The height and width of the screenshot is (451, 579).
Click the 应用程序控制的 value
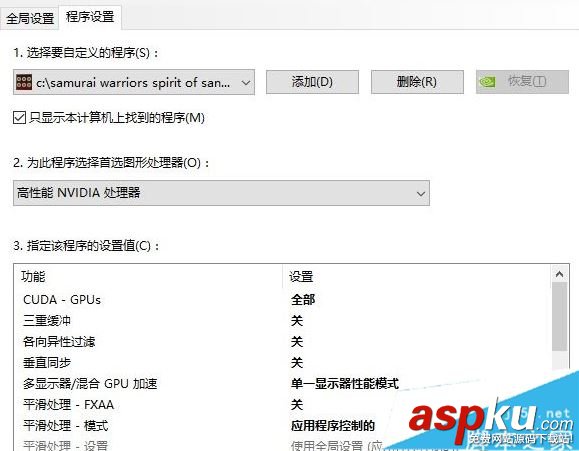pos(333,426)
